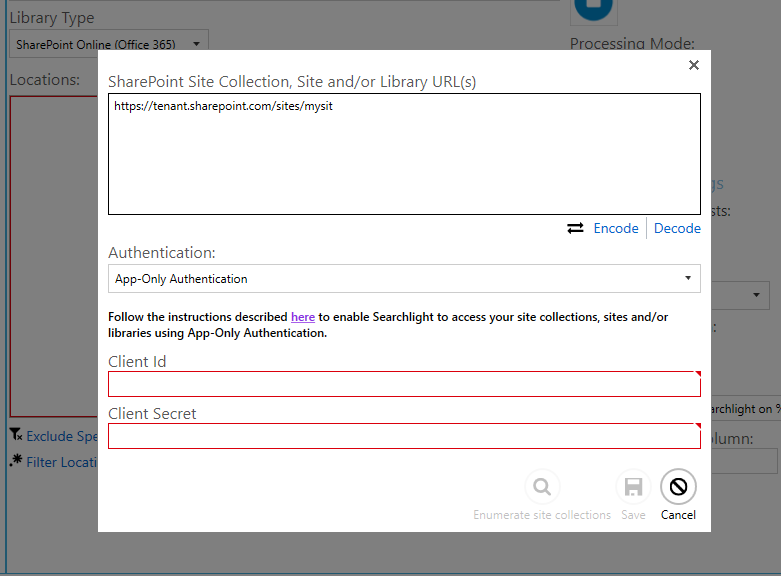Click the asterisk icon next to Filter Locations

pos(16,460)
